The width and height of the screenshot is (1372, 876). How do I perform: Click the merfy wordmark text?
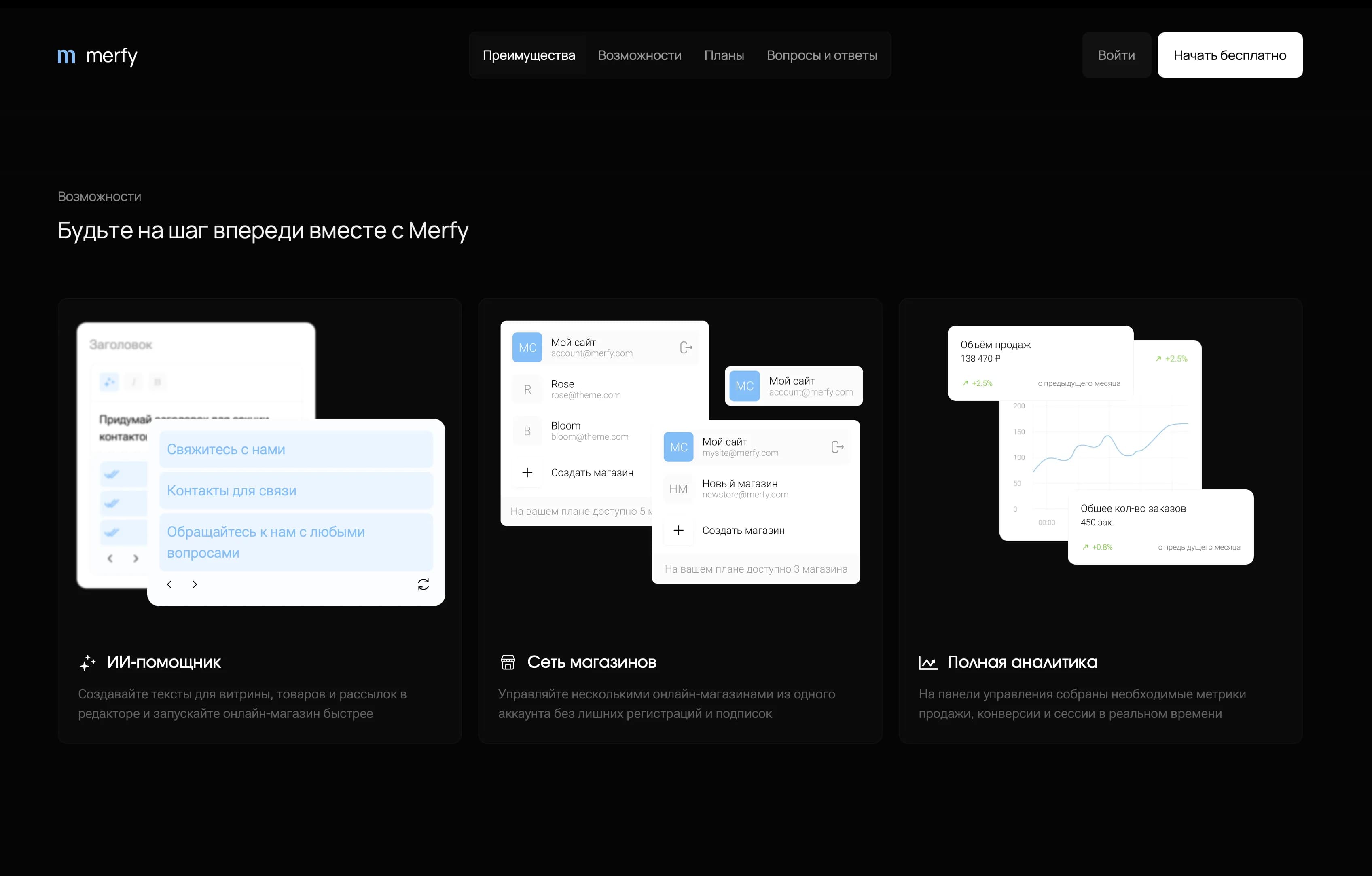pos(112,56)
